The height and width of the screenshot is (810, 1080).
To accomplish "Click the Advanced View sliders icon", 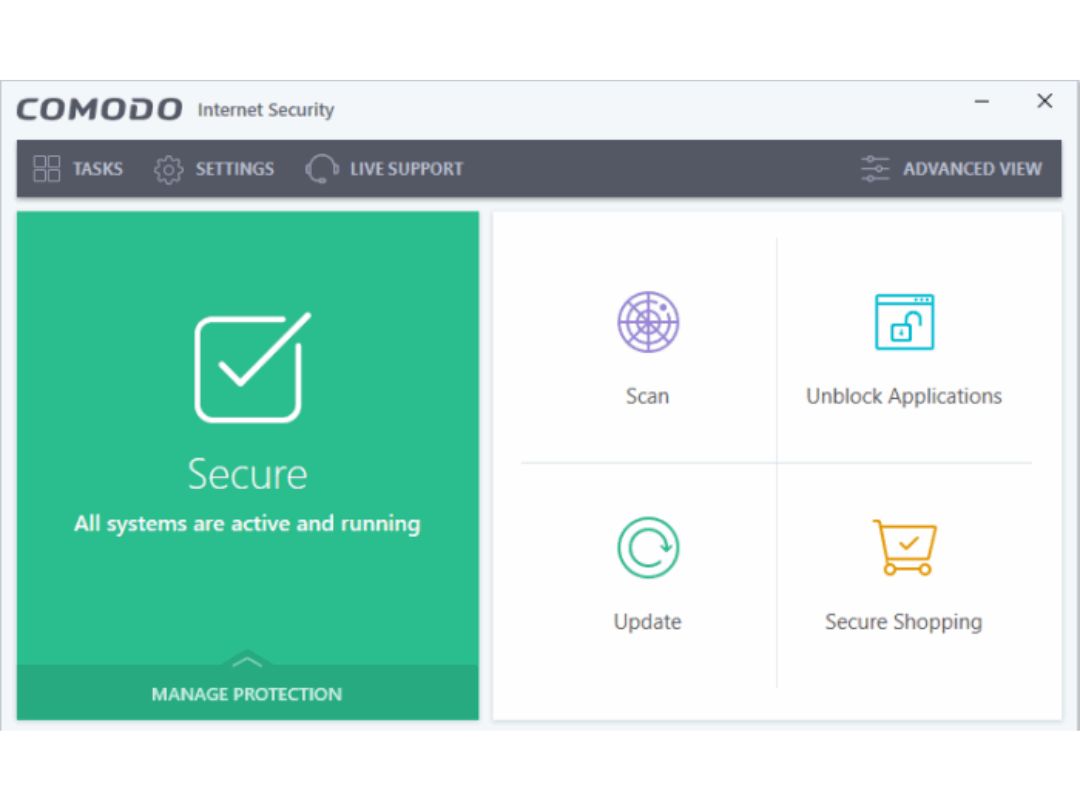I will point(875,169).
